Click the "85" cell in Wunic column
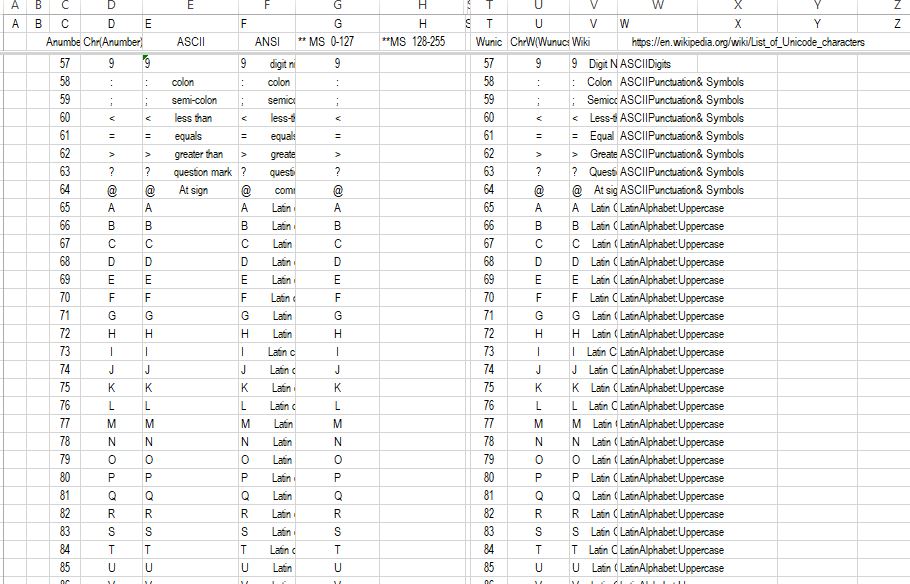910x584 pixels. 489,567
